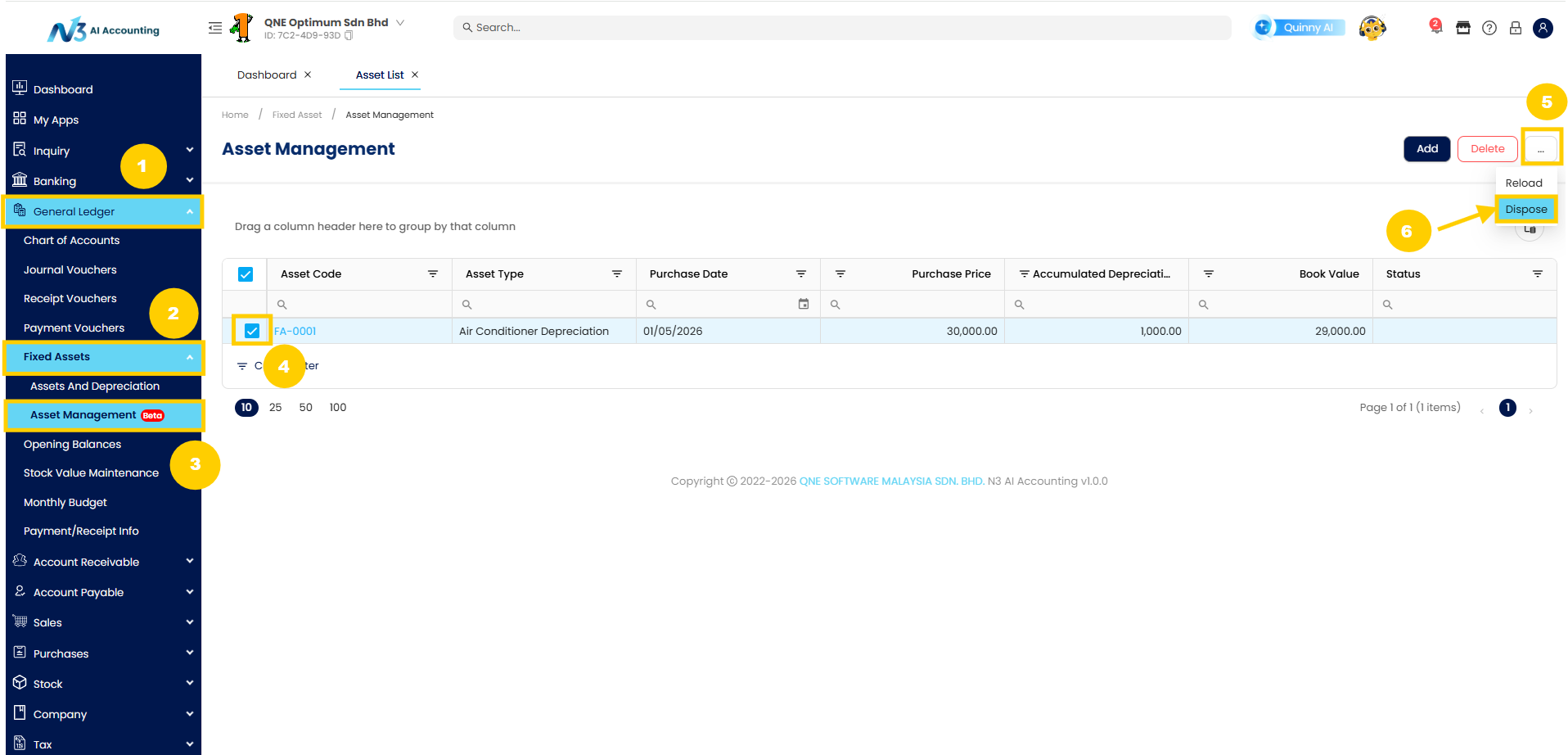Toggle the select-all checkbox in header
This screenshot has height=755, width=1568.
(246, 274)
